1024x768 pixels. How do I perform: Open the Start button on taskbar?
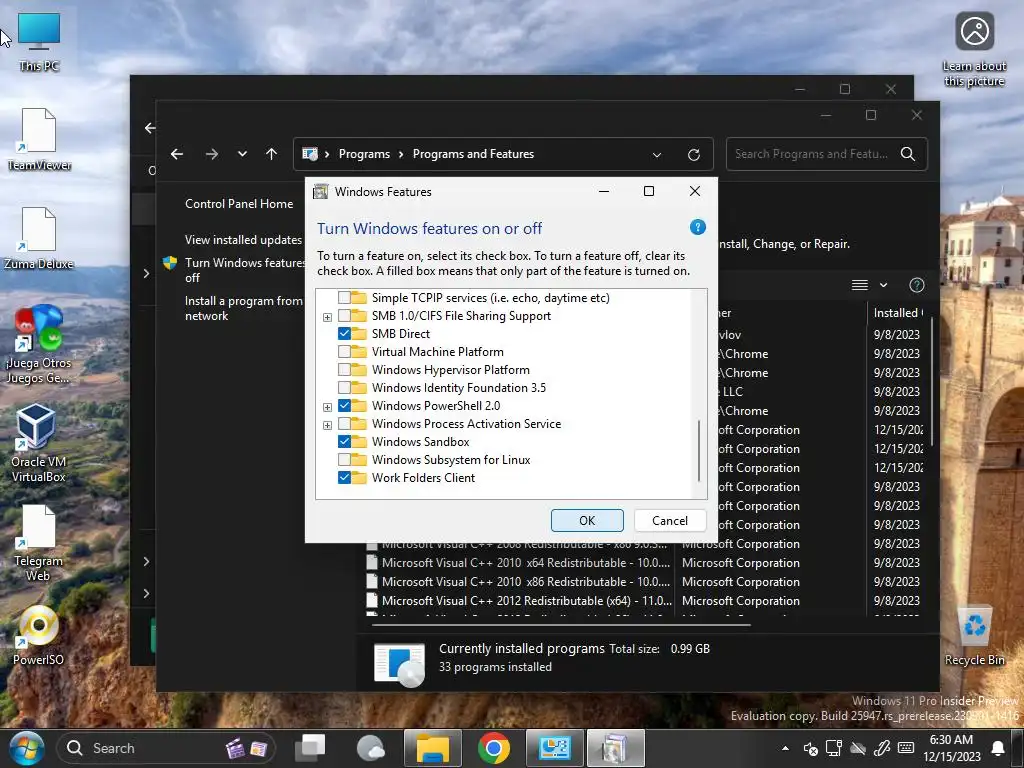(27, 748)
